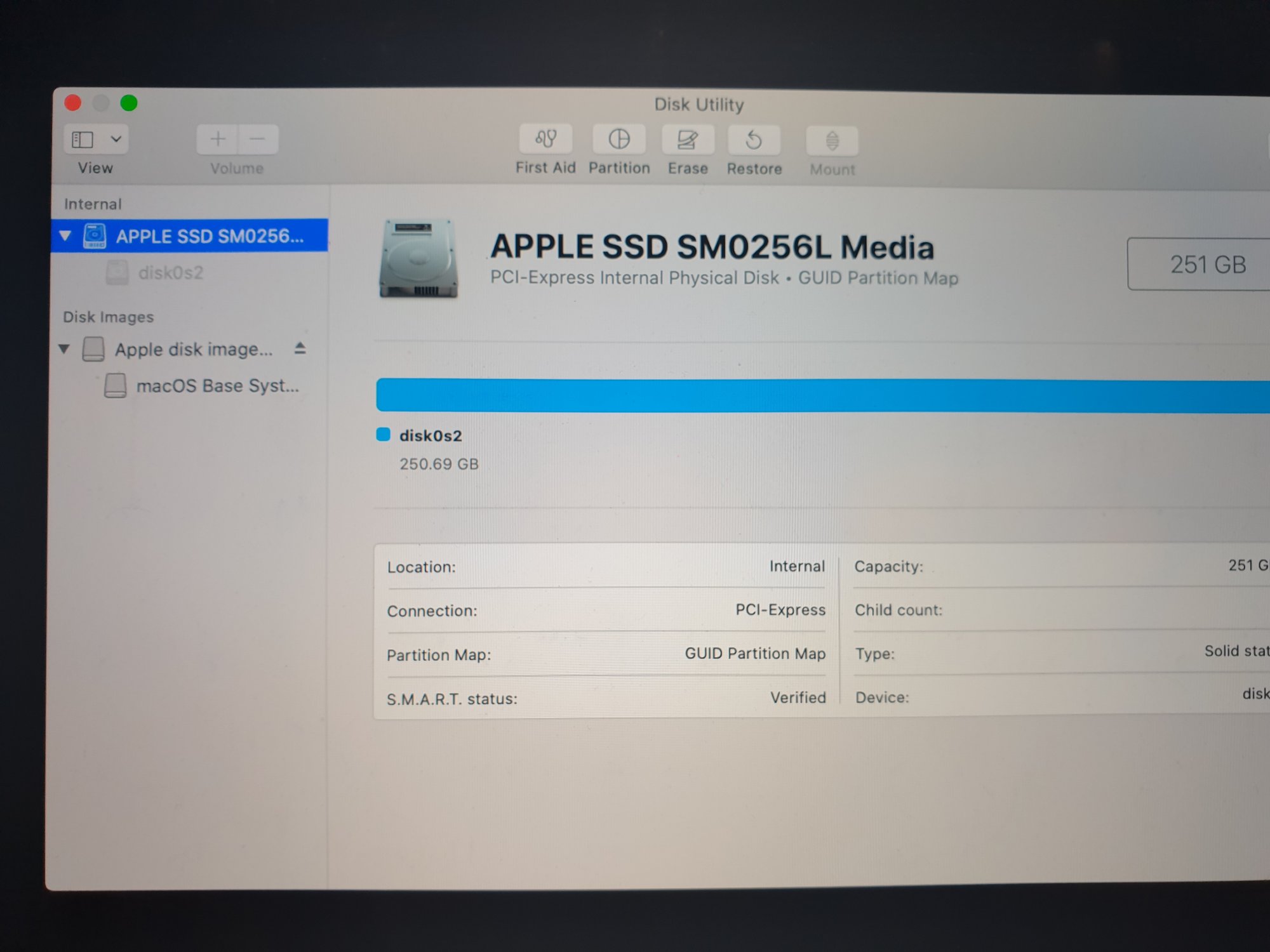1270x952 pixels.
Task: Click the APPLE SSD sidebar drive icon
Action: [x=95, y=235]
